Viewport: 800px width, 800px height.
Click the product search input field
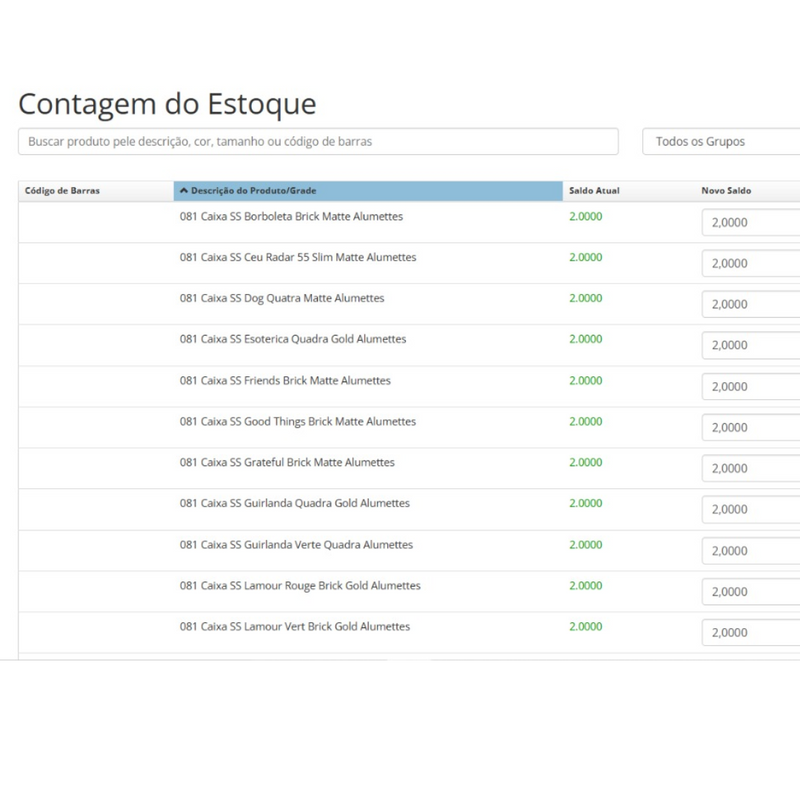[318, 142]
